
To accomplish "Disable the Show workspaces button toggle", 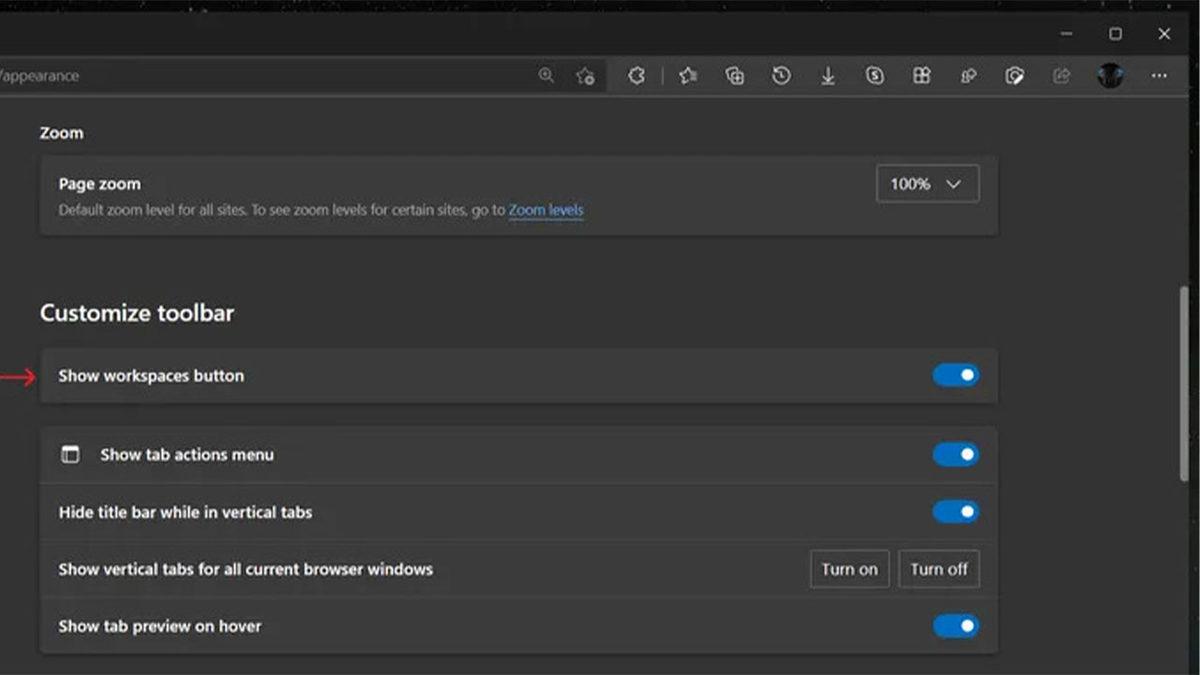I will coord(955,375).
